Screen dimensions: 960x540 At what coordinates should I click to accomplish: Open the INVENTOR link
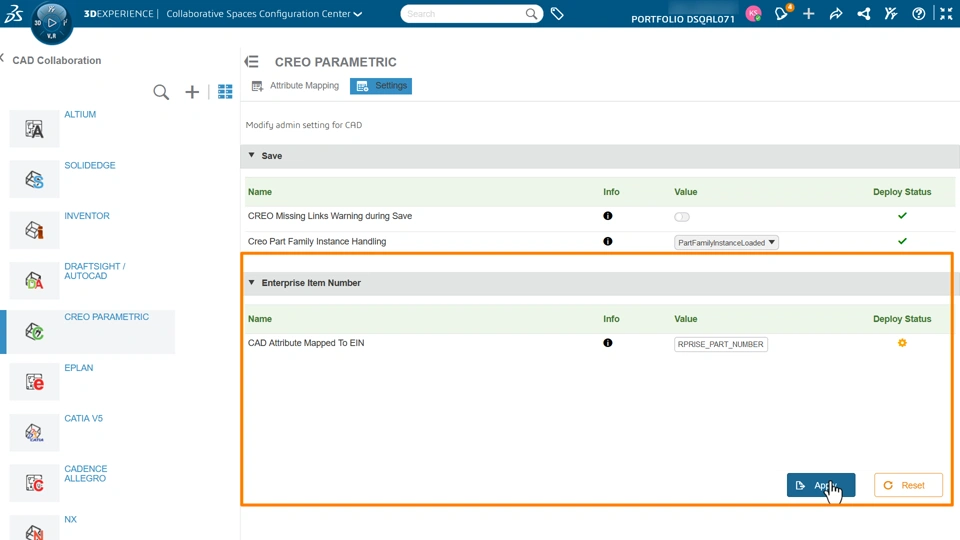(87, 216)
